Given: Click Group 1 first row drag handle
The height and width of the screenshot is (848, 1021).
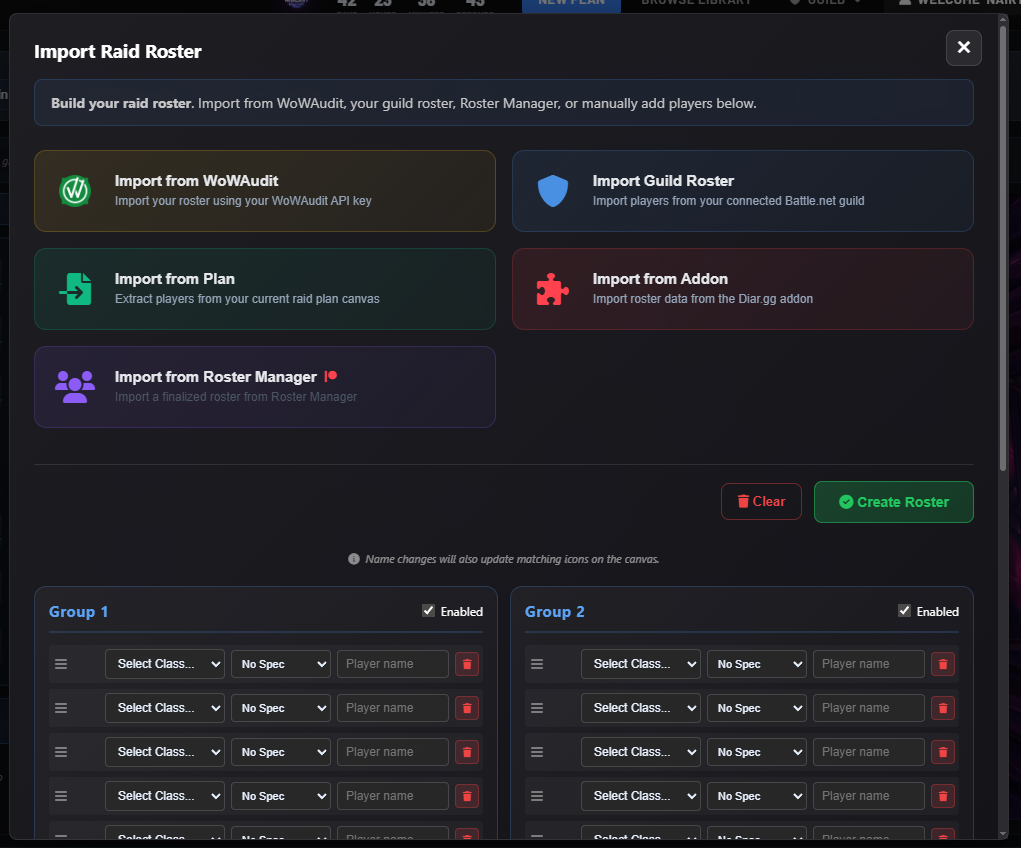Looking at the screenshot, I should 61,664.
